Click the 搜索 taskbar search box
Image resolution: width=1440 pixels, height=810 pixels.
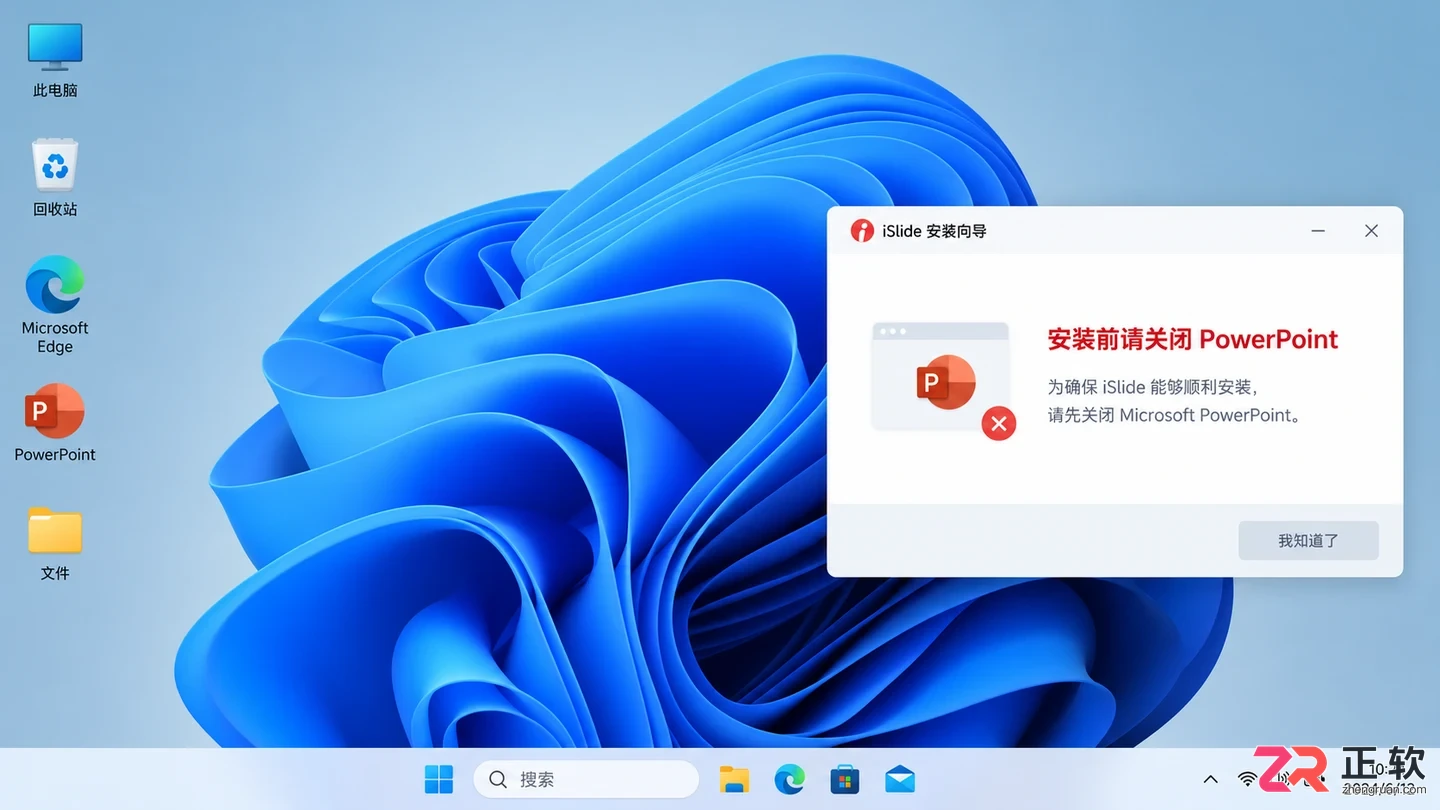tap(586, 779)
